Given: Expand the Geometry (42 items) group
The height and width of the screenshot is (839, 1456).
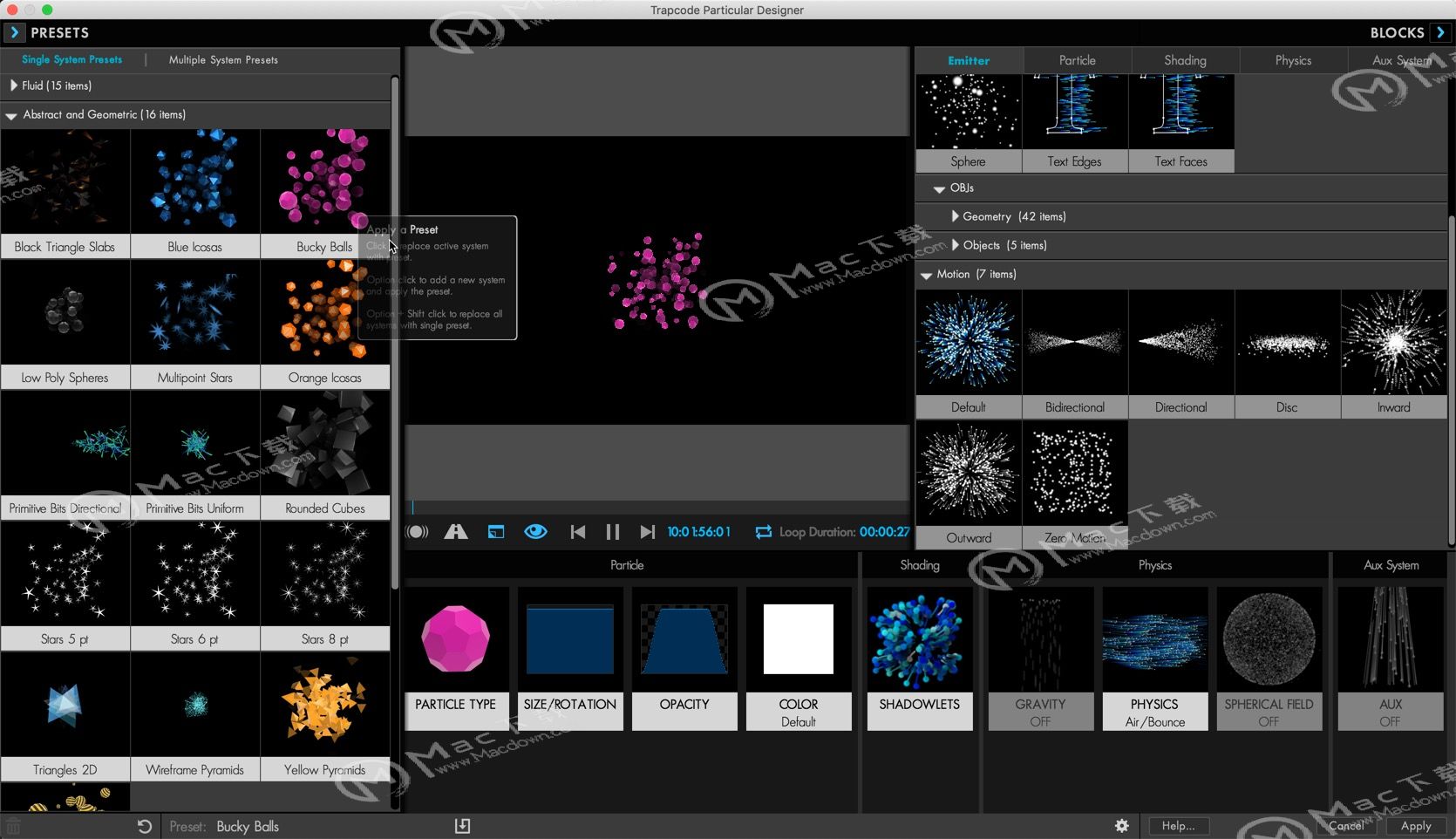Looking at the screenshot, I should click(955, 216).
